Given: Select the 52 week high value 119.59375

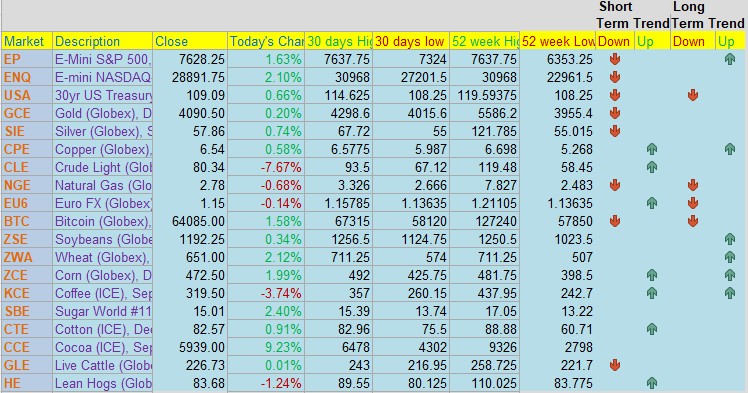Looking at the screenshot, I should pyautogui.click(x=485, y=95).
